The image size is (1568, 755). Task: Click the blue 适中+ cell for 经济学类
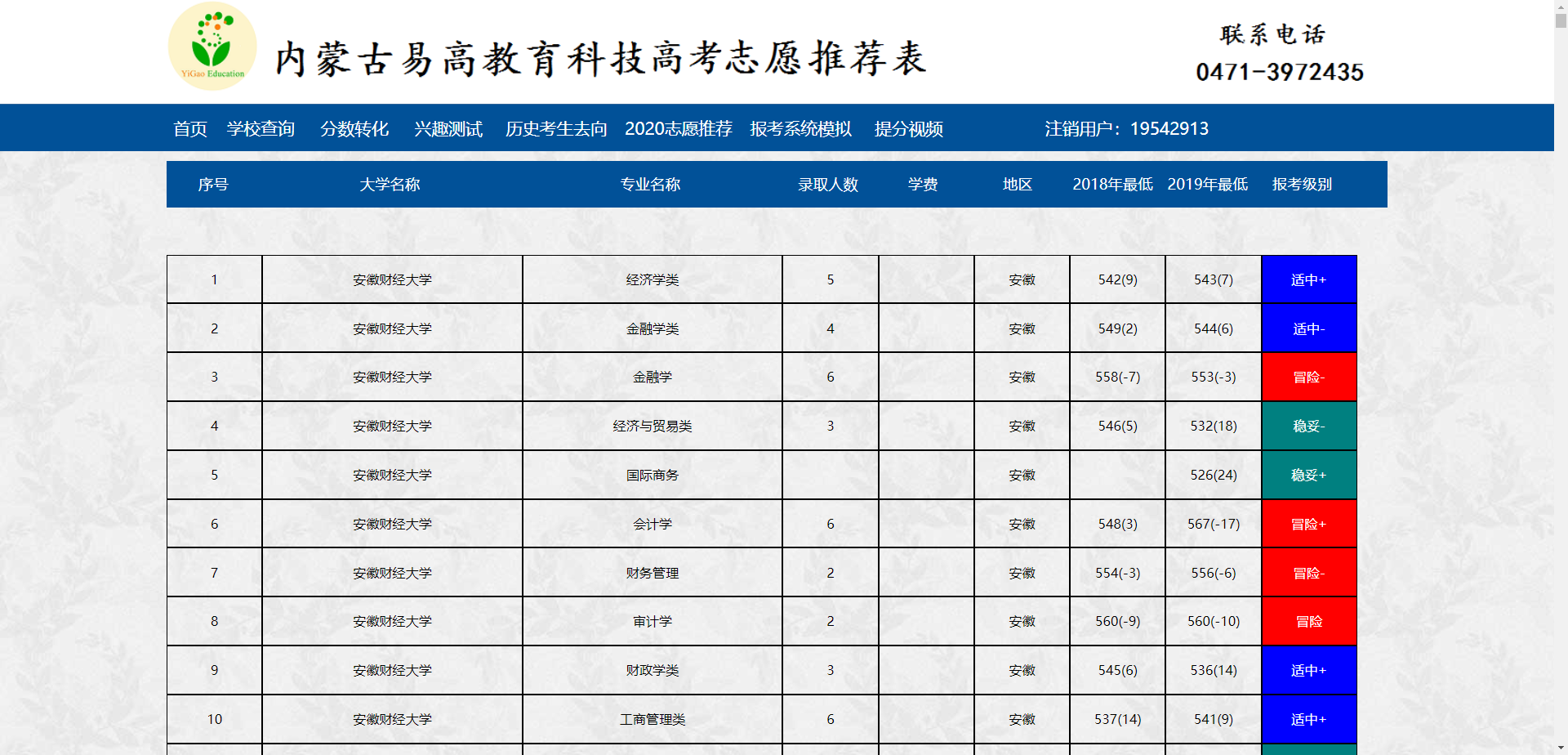(1309, 279)
